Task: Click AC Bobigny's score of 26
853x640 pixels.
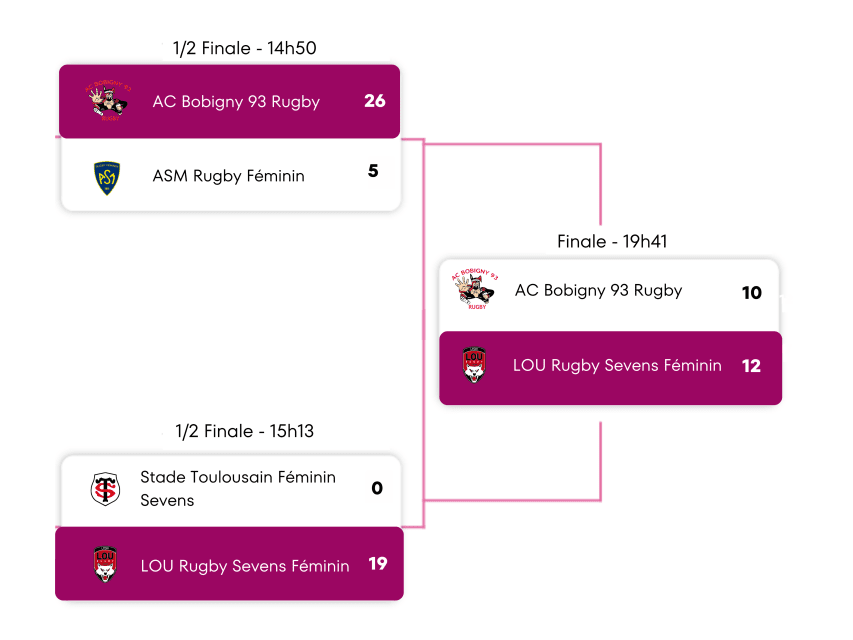Action: pos(375,101)
